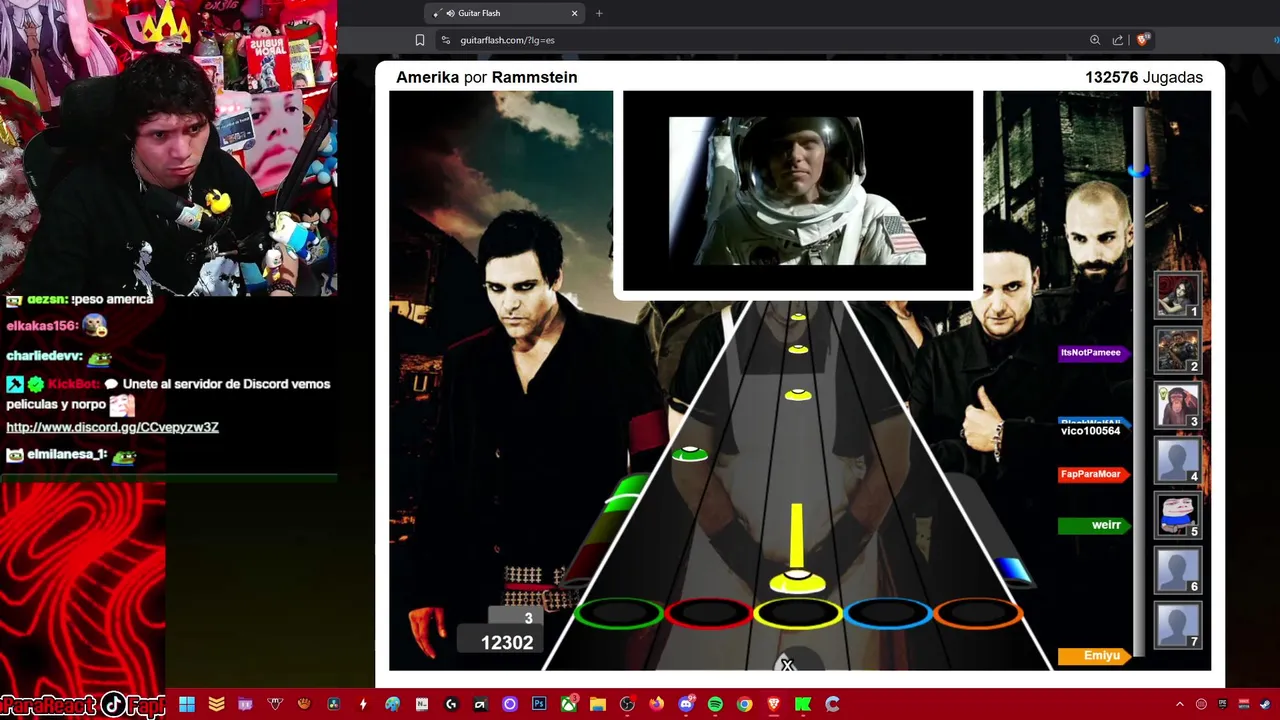Open the Twitch app in taskbar
The height and width of the screenshot is (720, 1280).
(x=245, y=704)
